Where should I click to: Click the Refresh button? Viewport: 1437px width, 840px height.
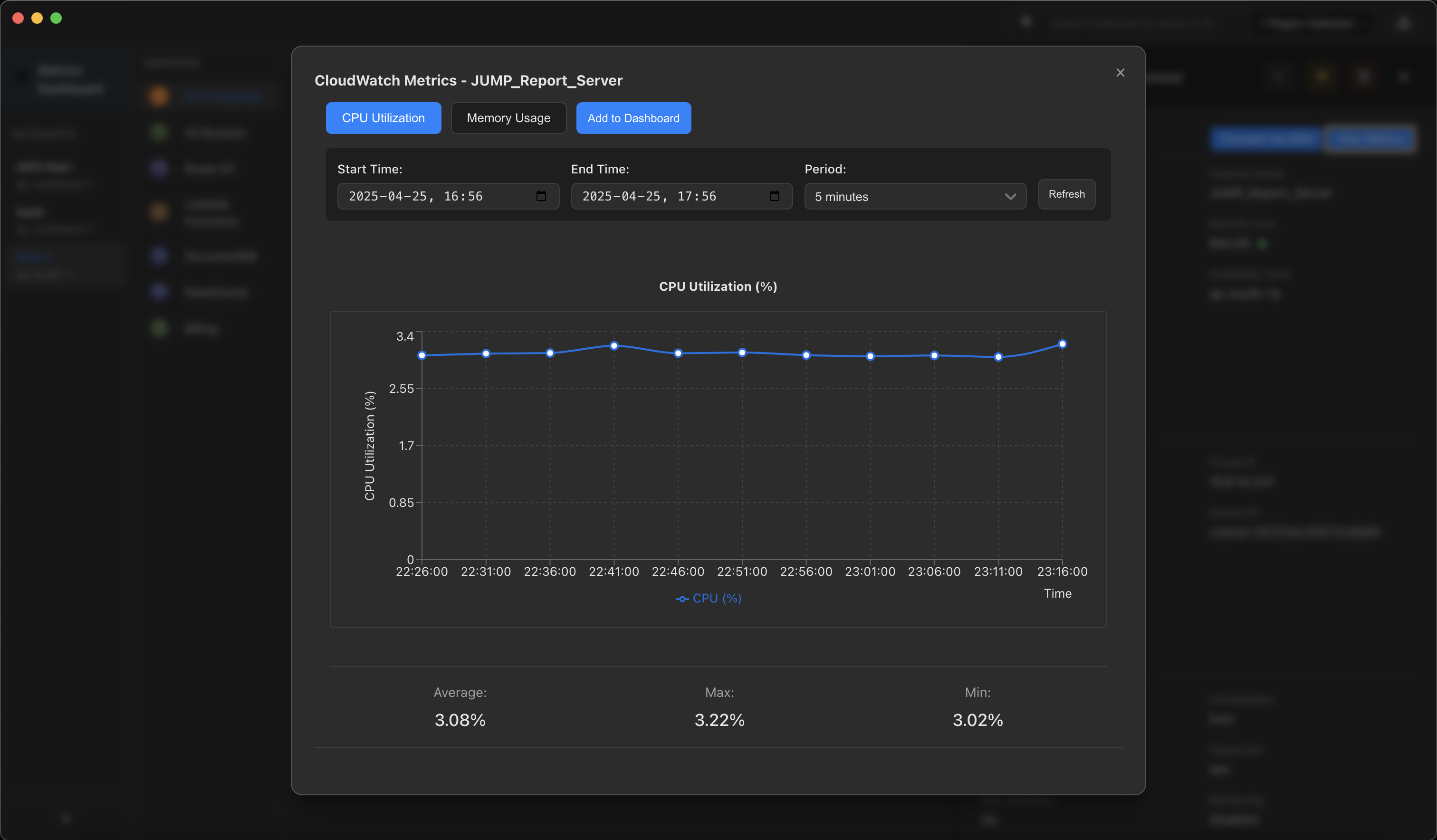tap(1066, 194)
